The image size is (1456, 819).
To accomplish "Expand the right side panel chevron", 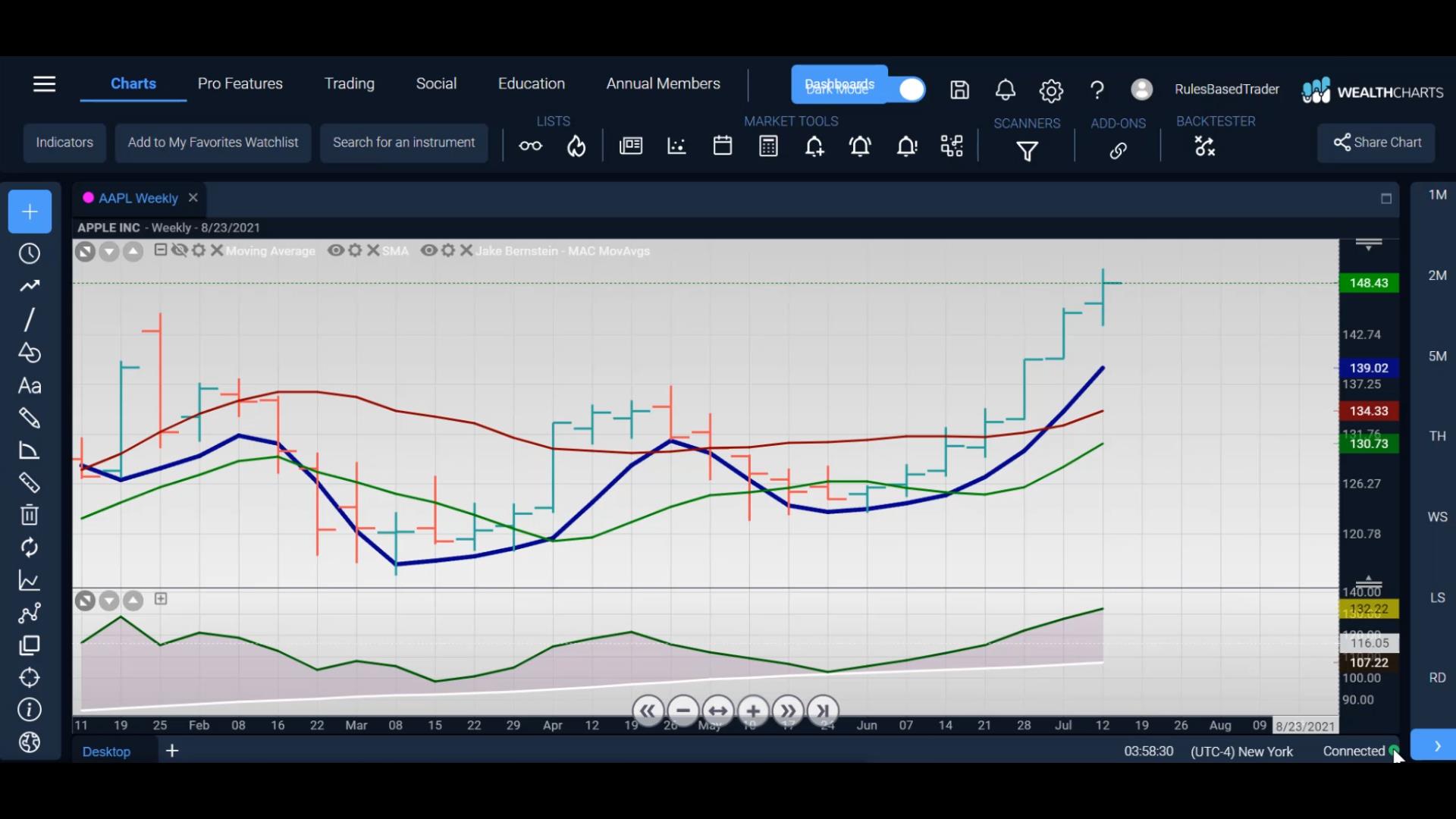I will point(1436,745).
